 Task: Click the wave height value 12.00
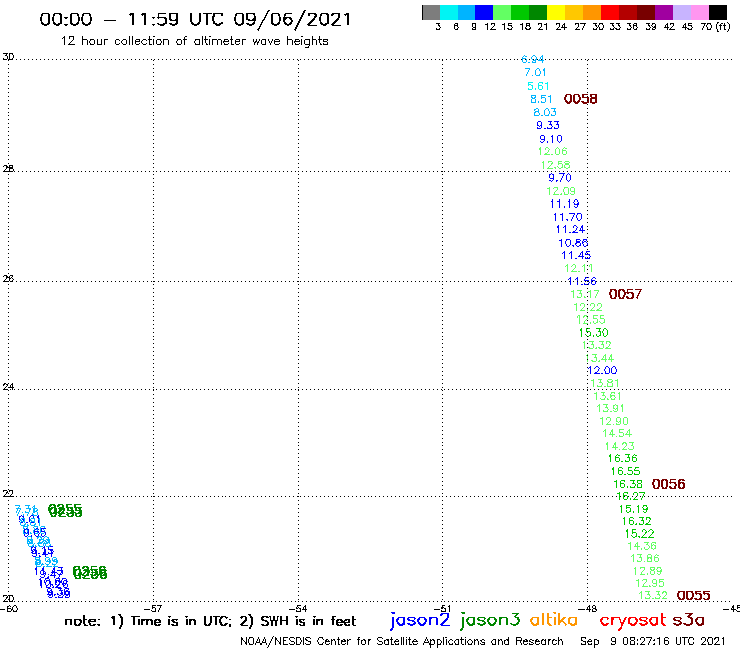(602, 371)
